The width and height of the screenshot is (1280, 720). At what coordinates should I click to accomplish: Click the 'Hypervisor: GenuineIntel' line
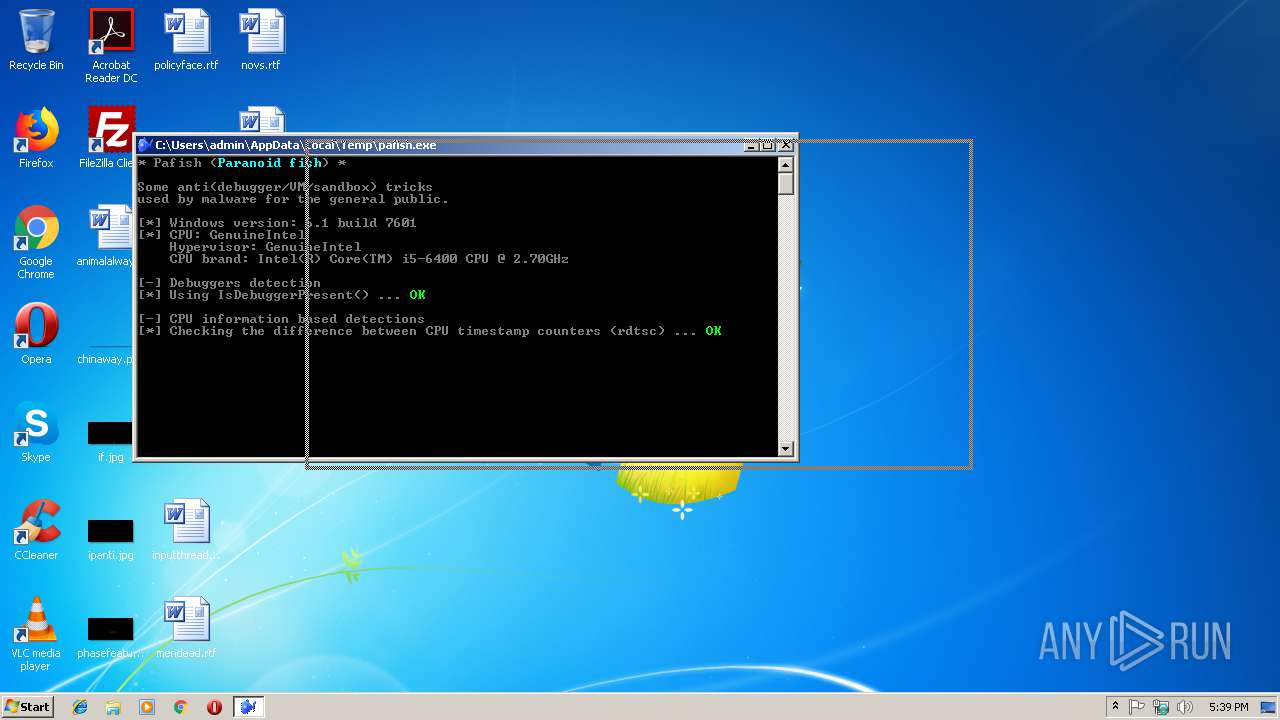coord(265,247)
